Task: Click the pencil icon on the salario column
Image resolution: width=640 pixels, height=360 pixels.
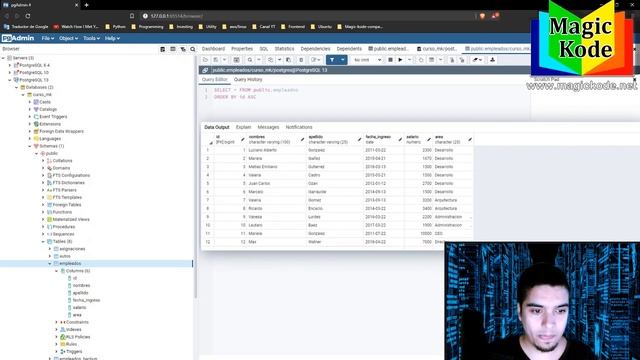Action: 429,140
